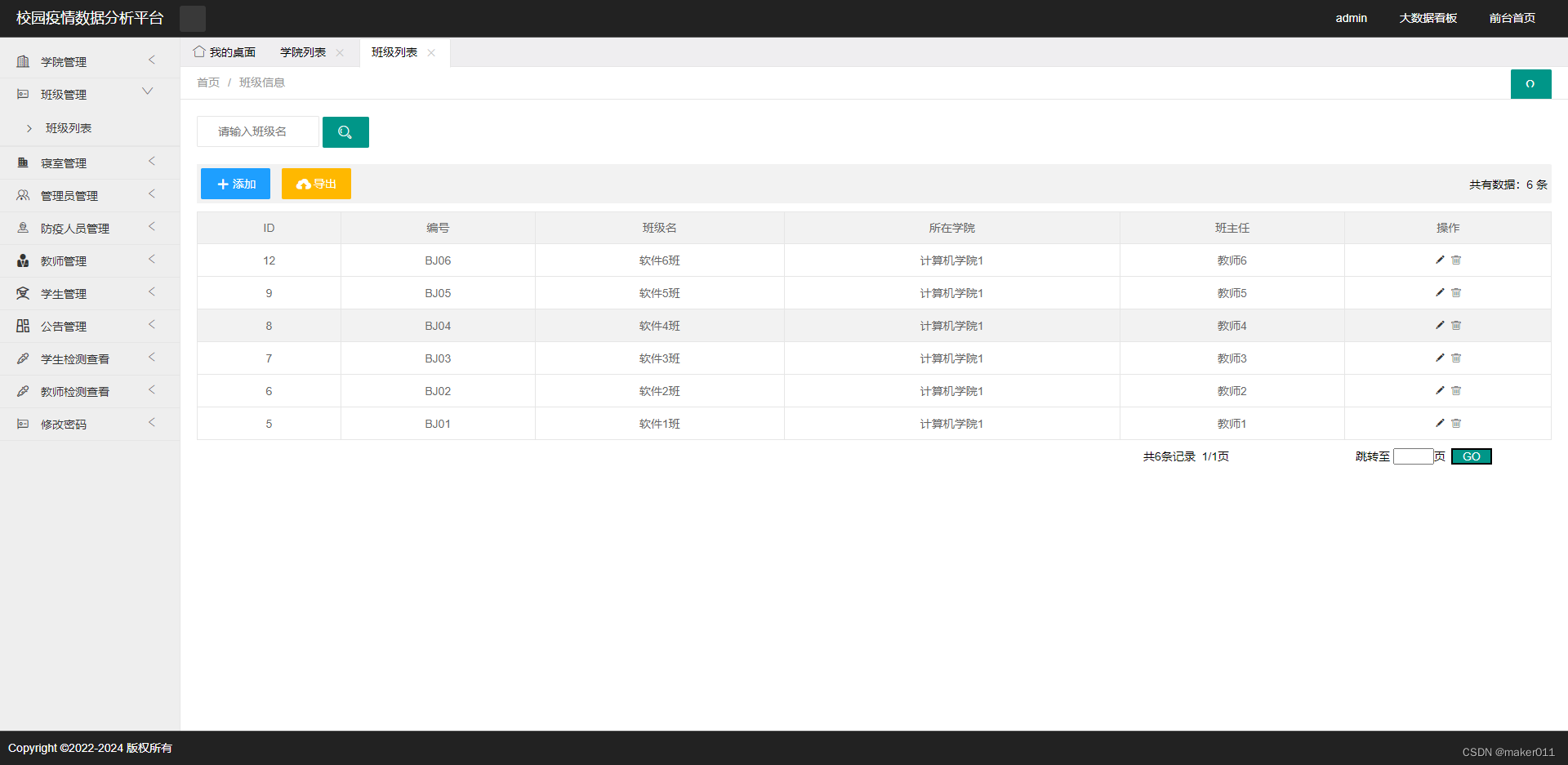
Task: Click the 公告管理 grid icon
Action: (x=23, y=326)
